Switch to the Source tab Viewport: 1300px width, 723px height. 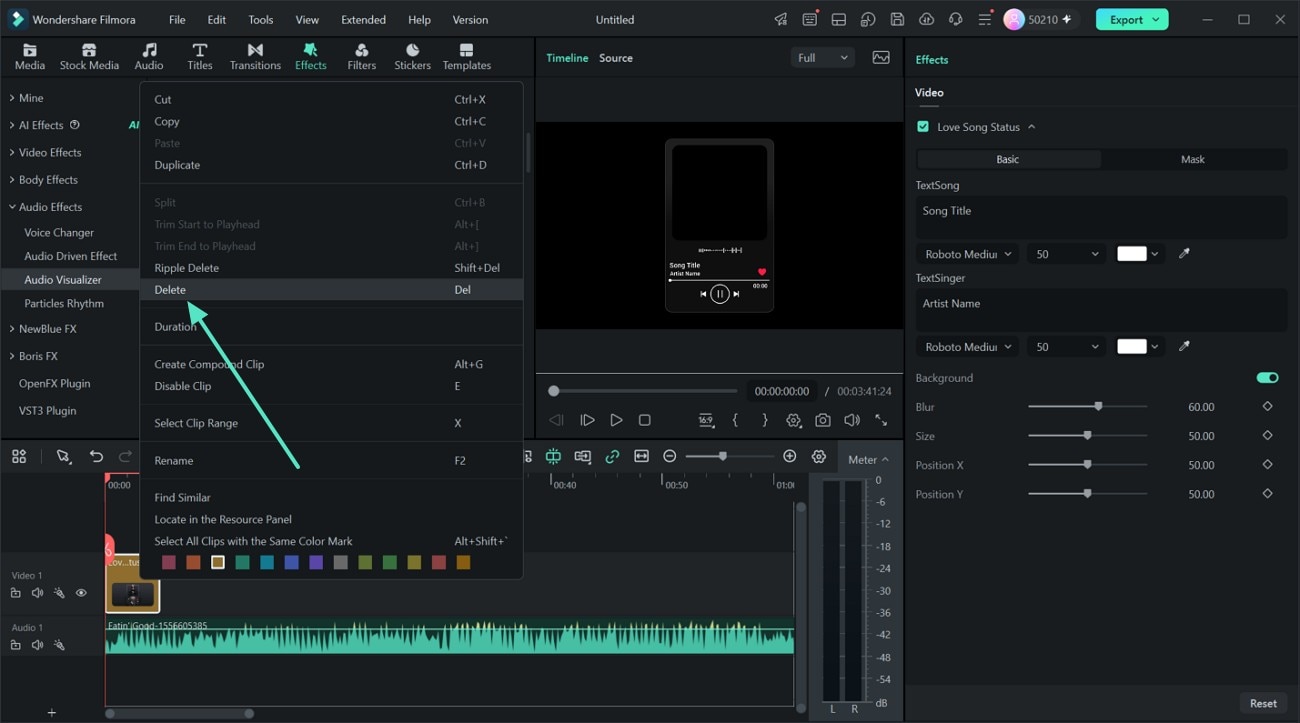616,58
